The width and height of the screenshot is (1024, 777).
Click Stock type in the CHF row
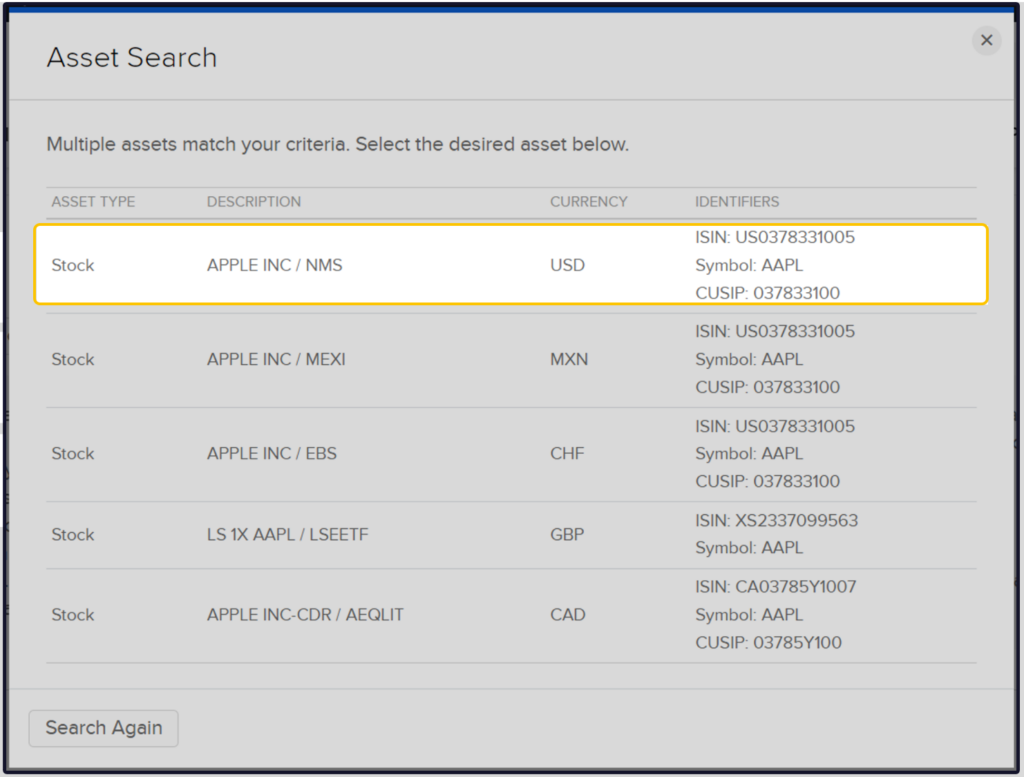(72, 453)
